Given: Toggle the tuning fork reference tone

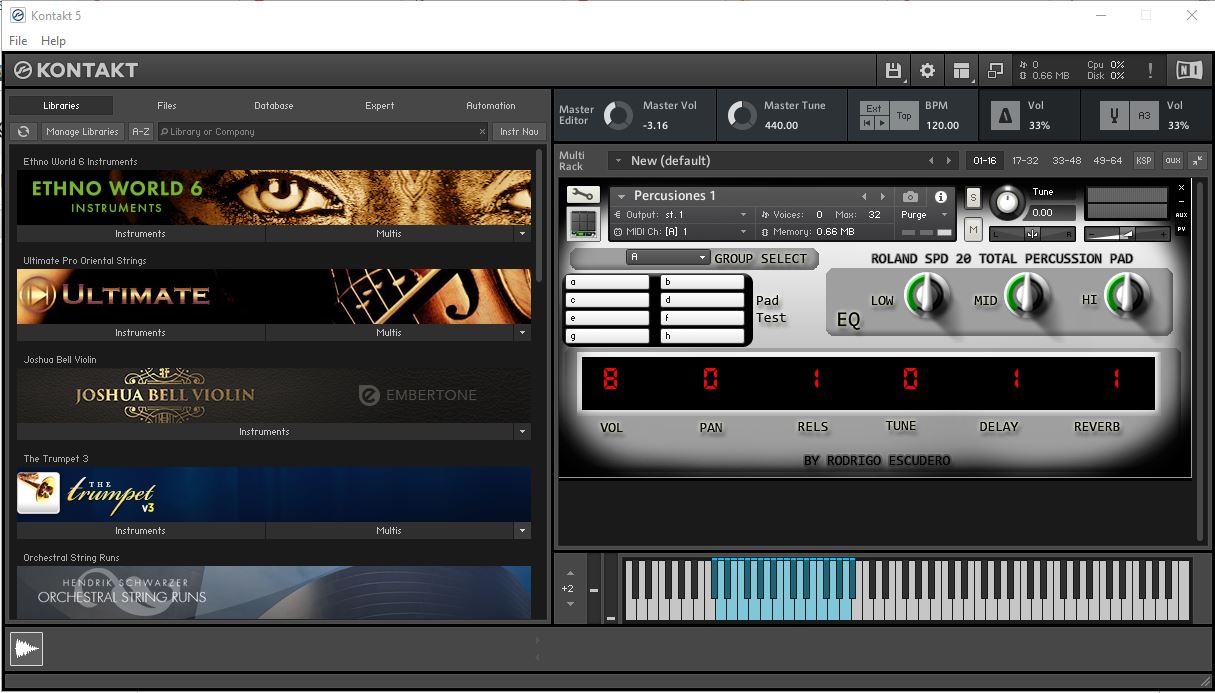Looking at the screenshot, I should point(1114,116).
